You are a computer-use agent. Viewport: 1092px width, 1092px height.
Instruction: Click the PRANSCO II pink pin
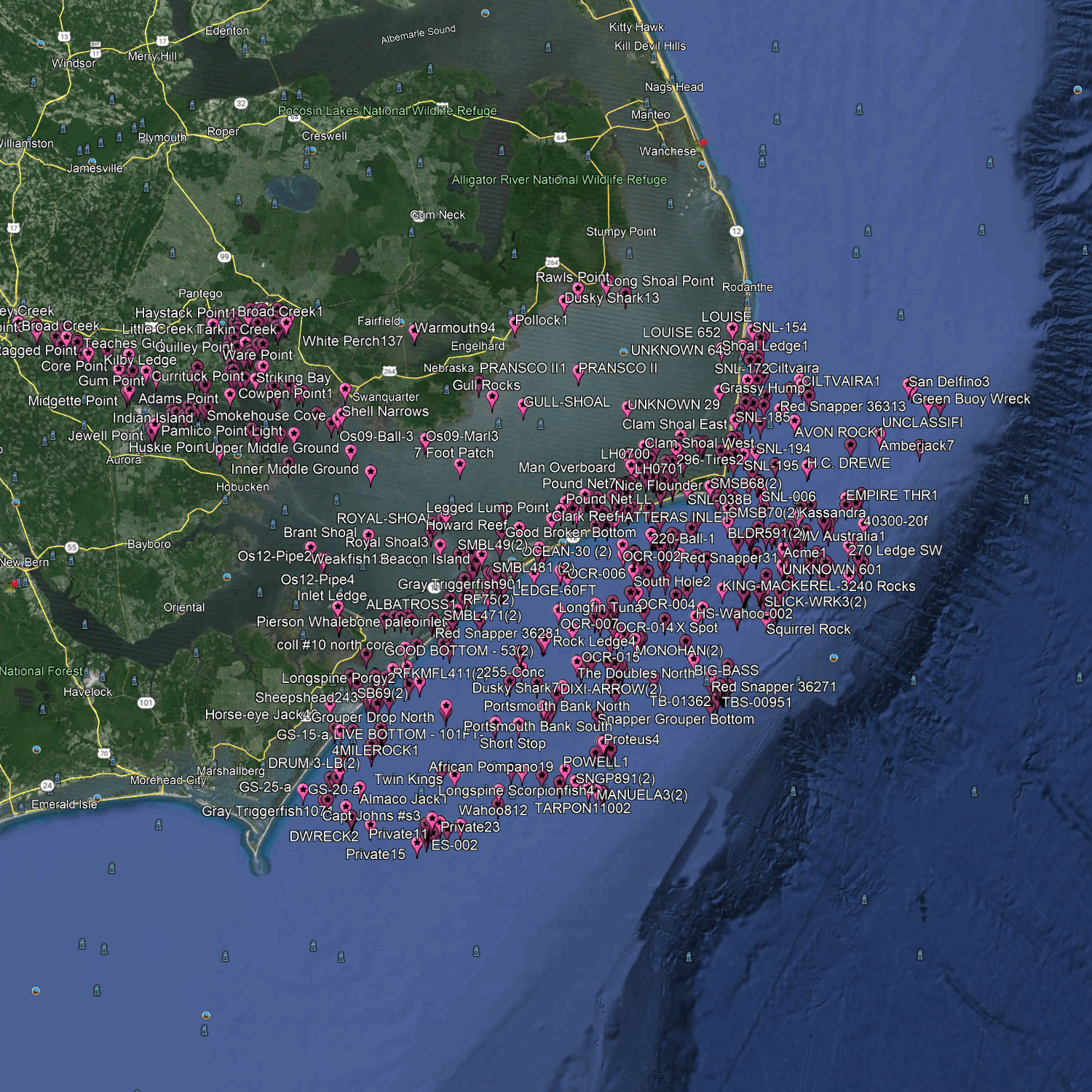point(579,373)
